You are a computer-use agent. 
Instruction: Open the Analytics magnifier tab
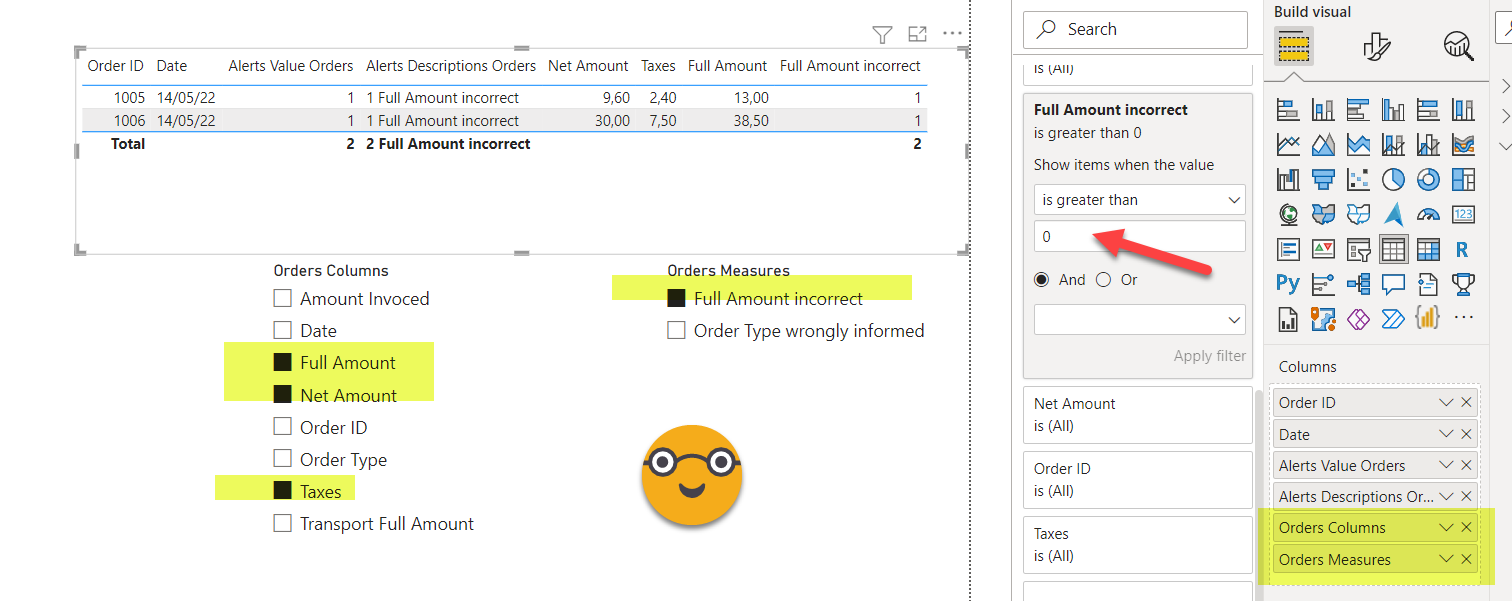tap(1458, 46)
